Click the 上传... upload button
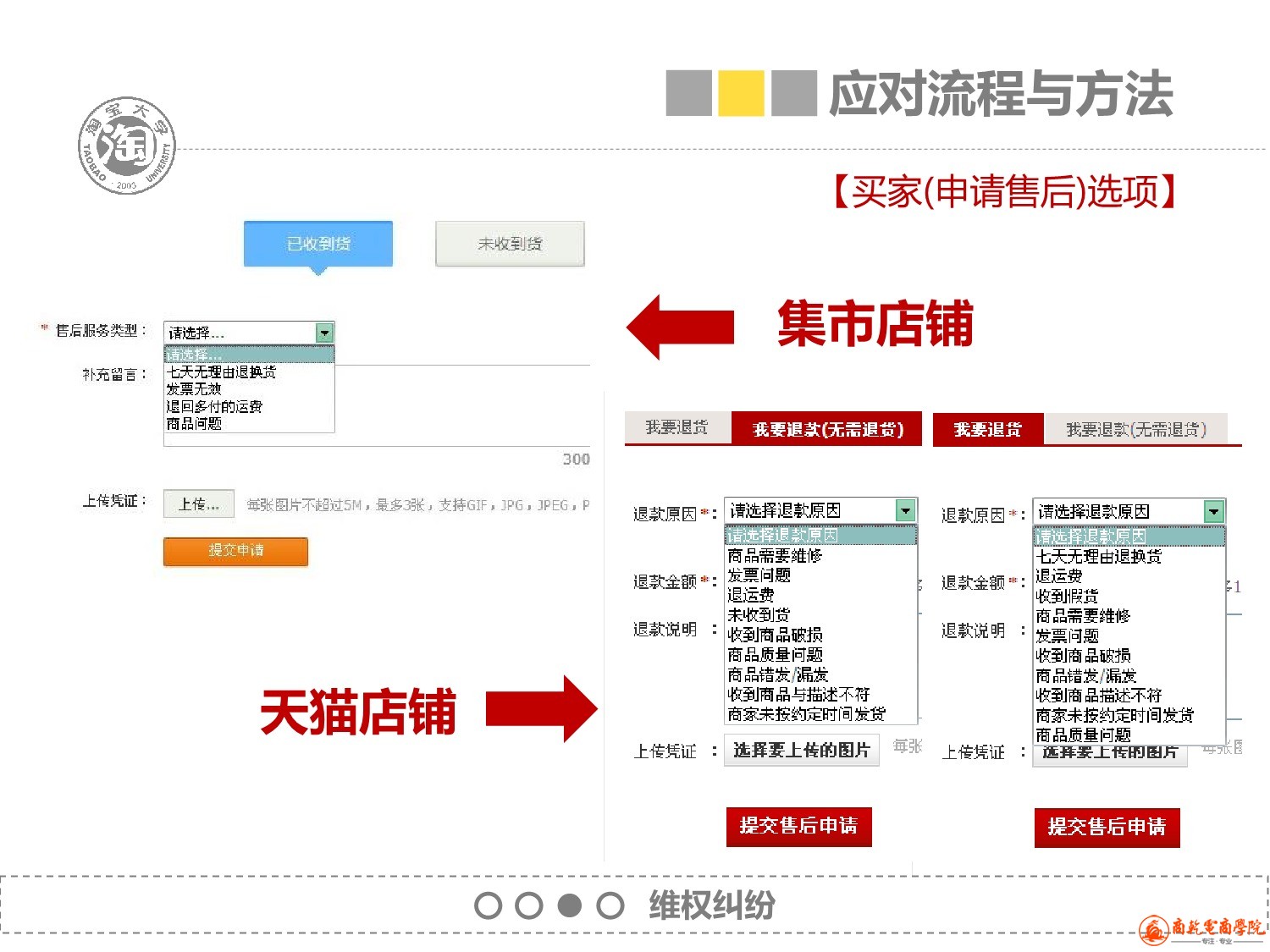This screenshot has width=1270, height=952. (x=199, y=504)
